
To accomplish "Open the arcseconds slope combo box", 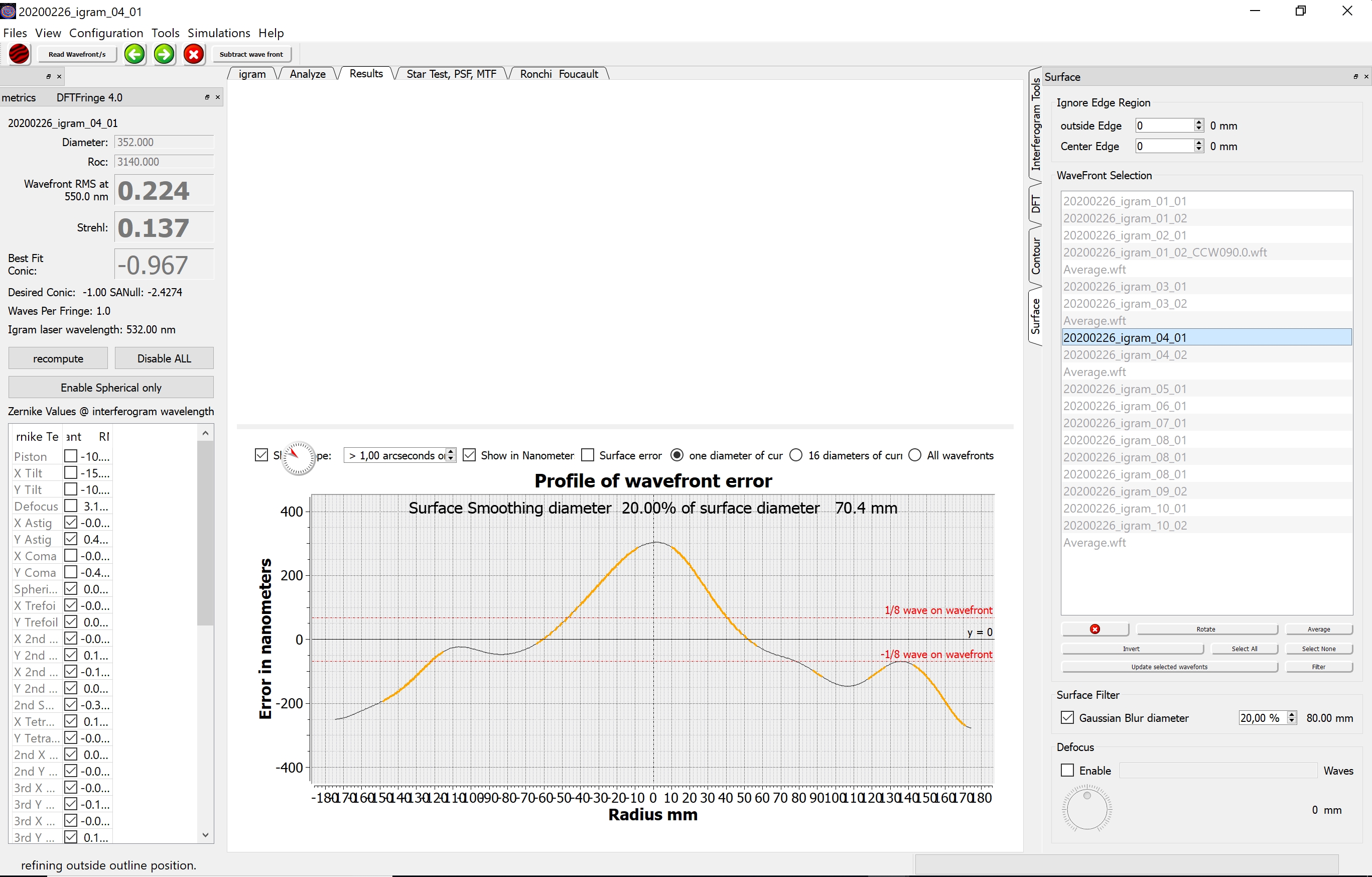I will (x=396, y=455).
